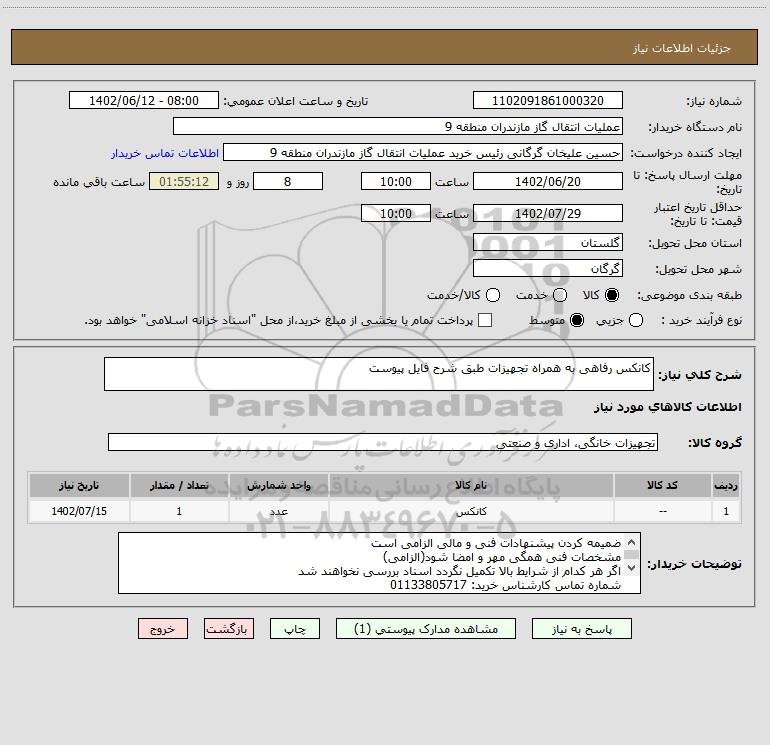Tick the اسناد خزانه اسلامی payment checkbox

click(485, 320)
